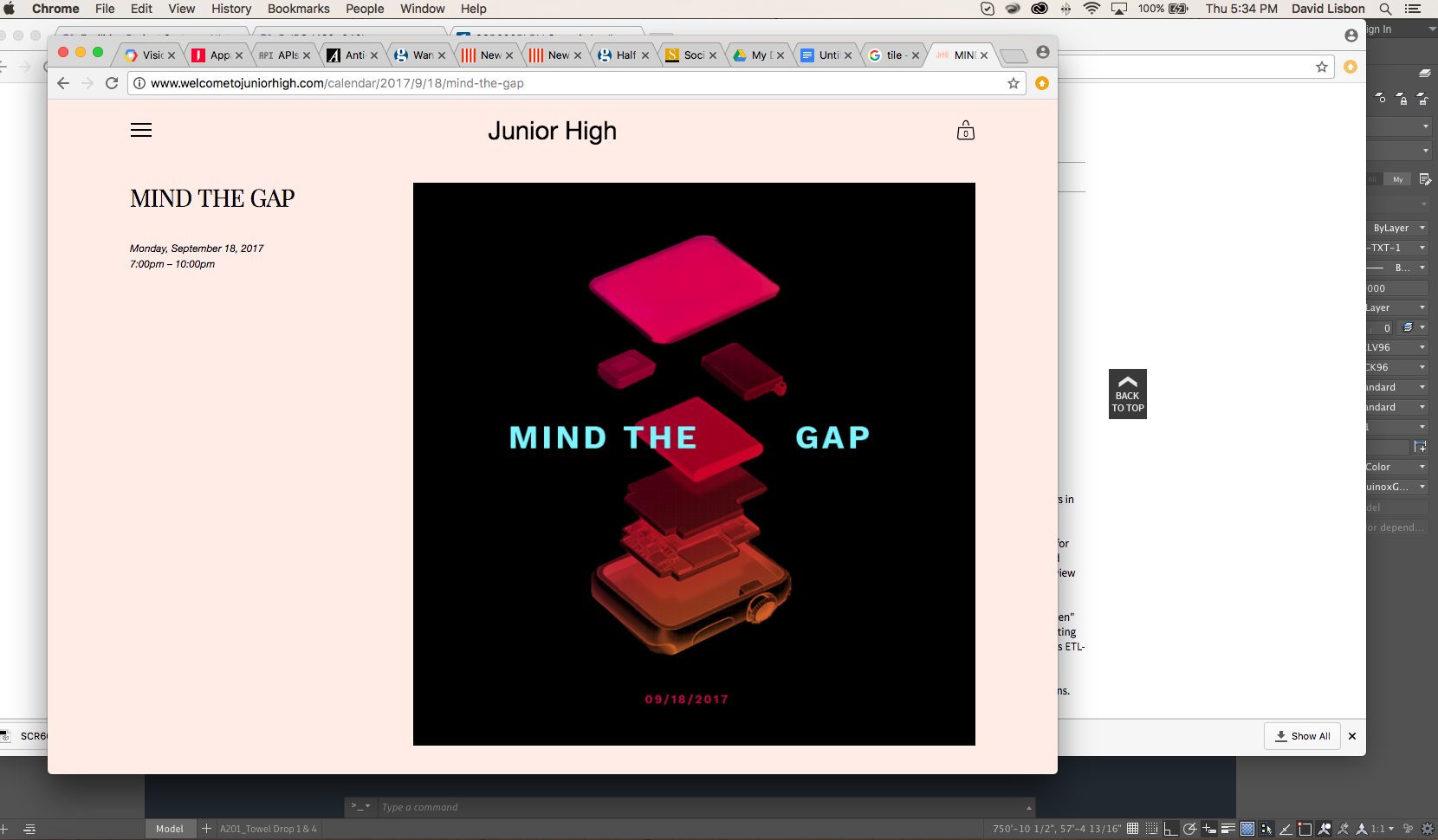The width and height of the screenshot is (1438, 840).
Task: Close the downloads bar in back window
Action: (x=1352, y=736)
